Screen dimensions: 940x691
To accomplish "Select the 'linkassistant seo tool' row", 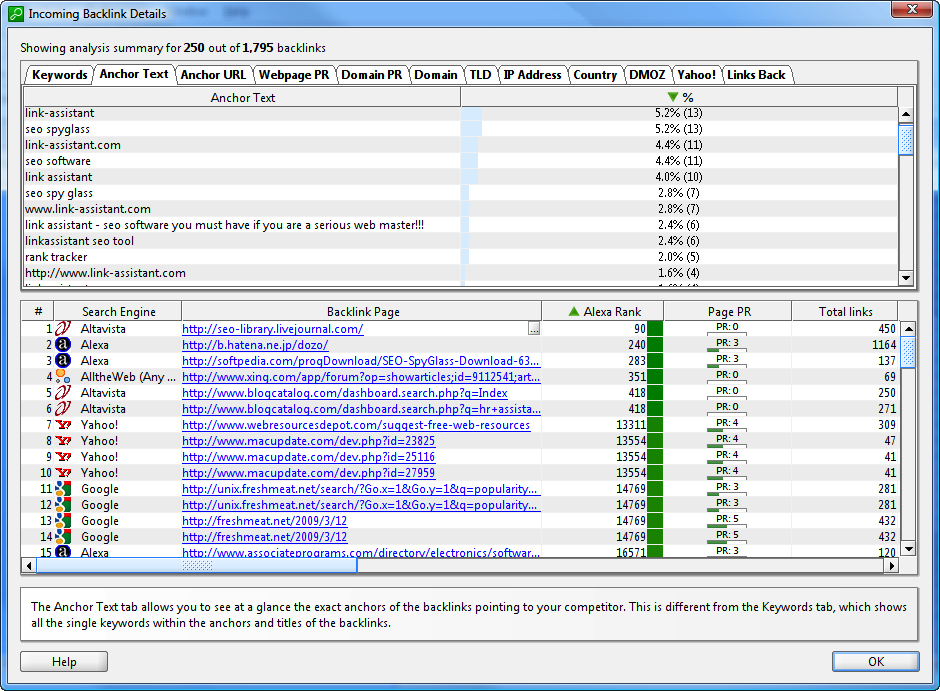I will [x=460, y=241].
